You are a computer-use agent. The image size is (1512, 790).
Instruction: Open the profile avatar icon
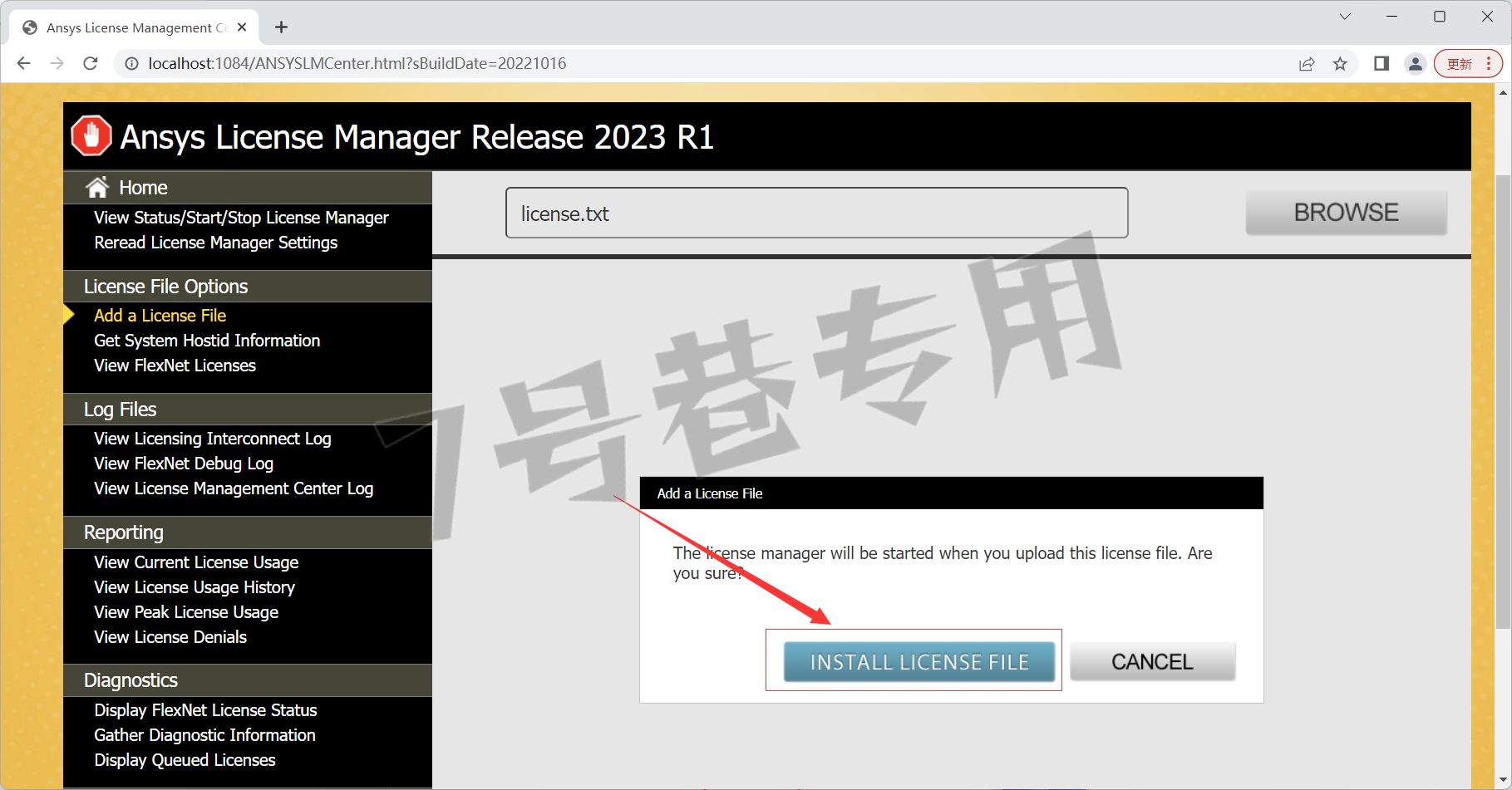1415,63
